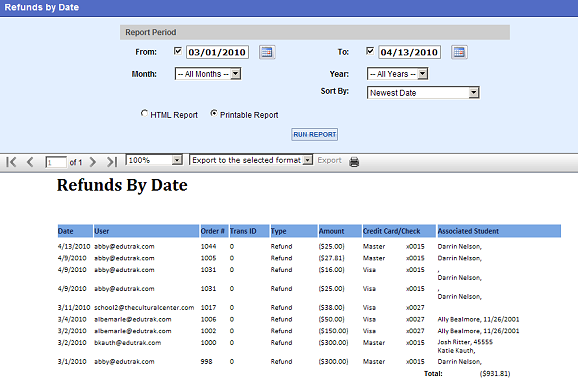Click order number 998
The height and width of the screenshot is (380, 578).
coord(206,362)
